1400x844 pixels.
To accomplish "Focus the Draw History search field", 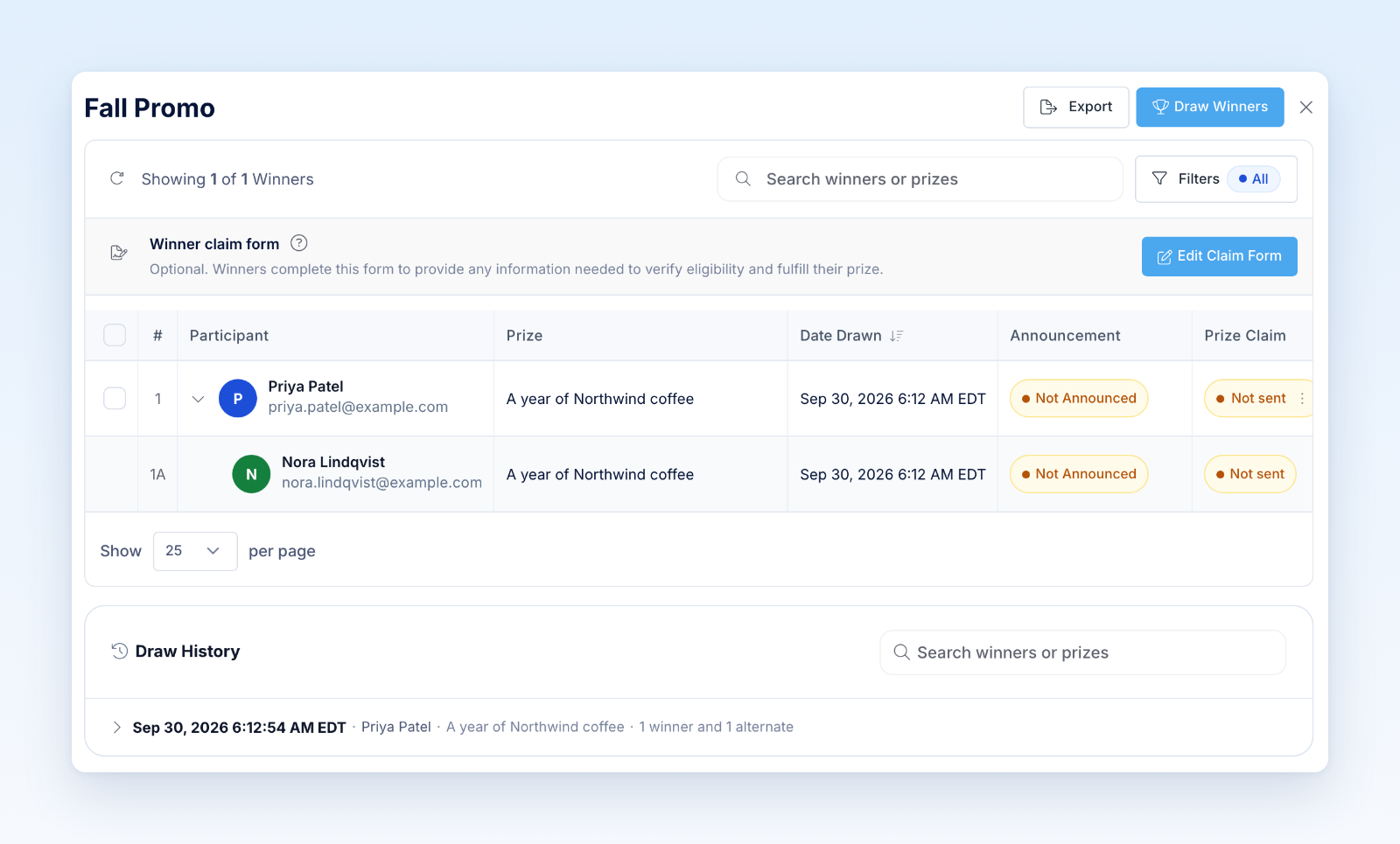I will pos(1082,652).
